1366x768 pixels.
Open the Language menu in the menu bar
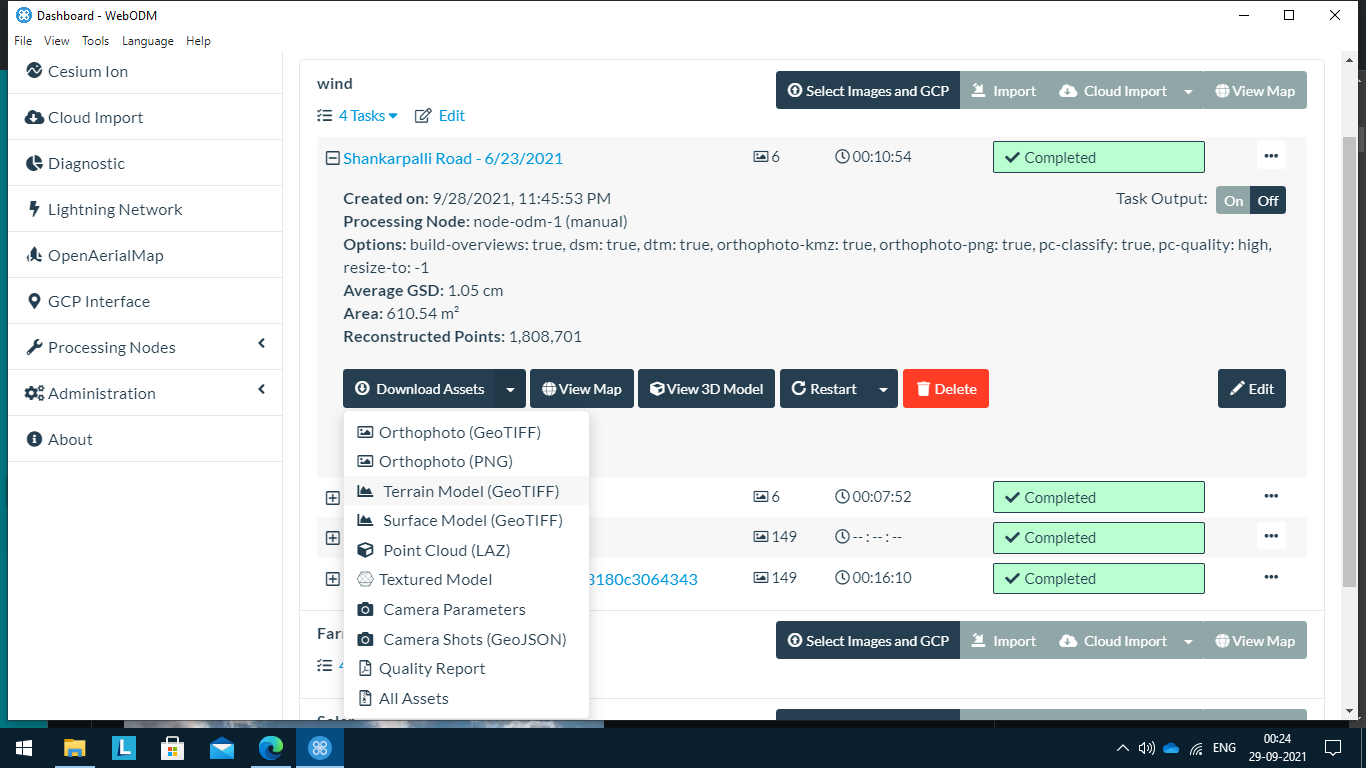coord(148,41)
